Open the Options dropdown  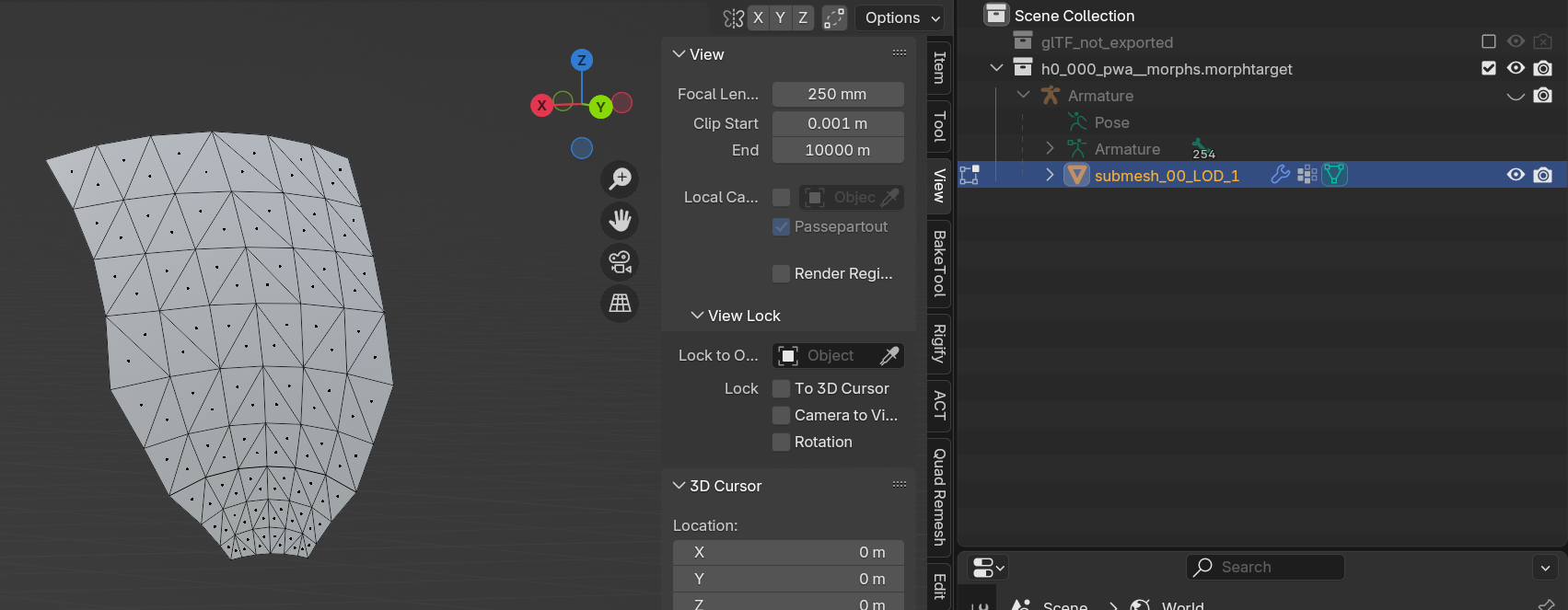pos(902,17)
